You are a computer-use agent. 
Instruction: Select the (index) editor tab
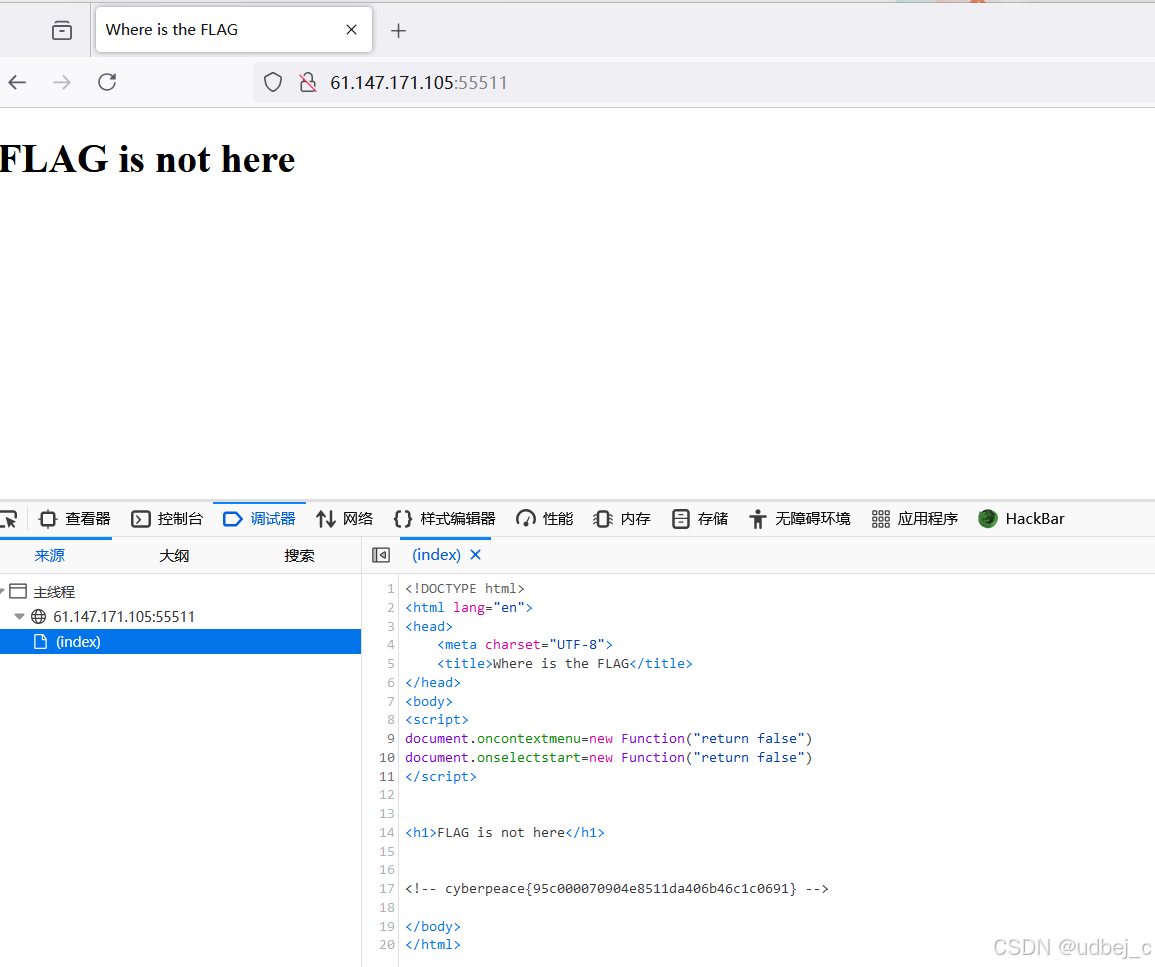click(436, 555)
